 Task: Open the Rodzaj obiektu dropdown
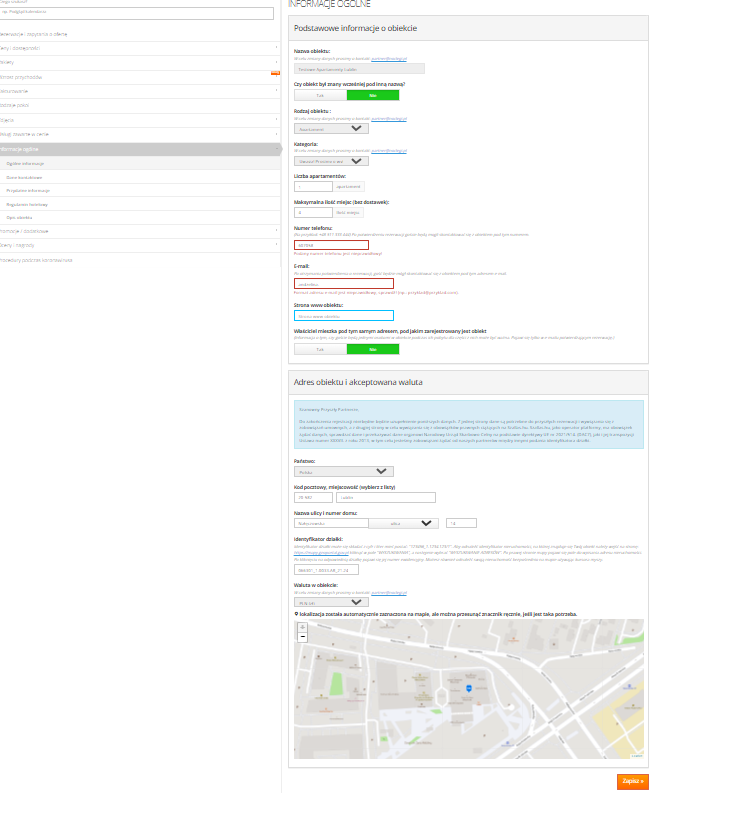[x=331, y=128]
